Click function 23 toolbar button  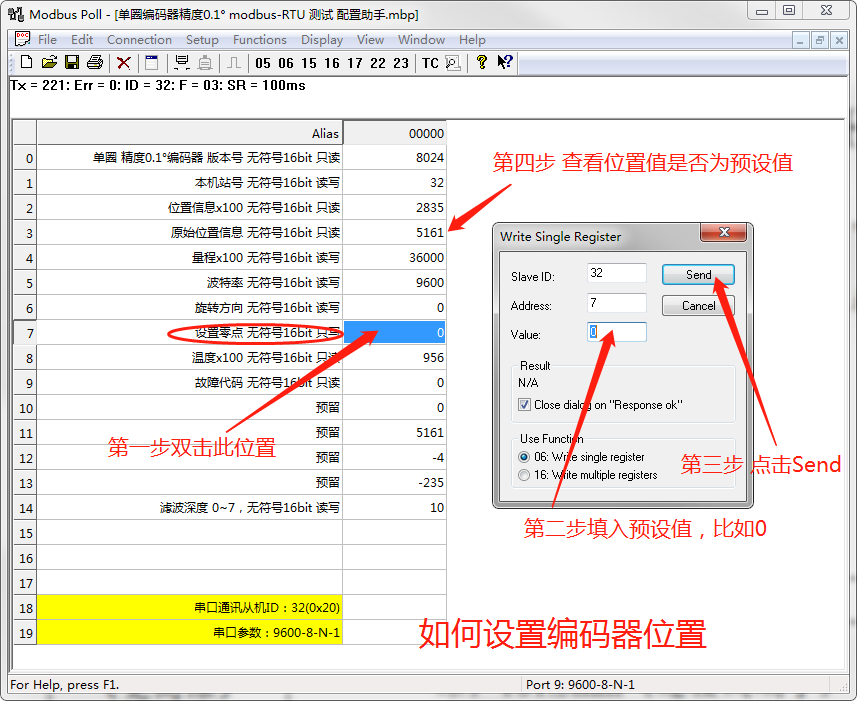point(401,63)
